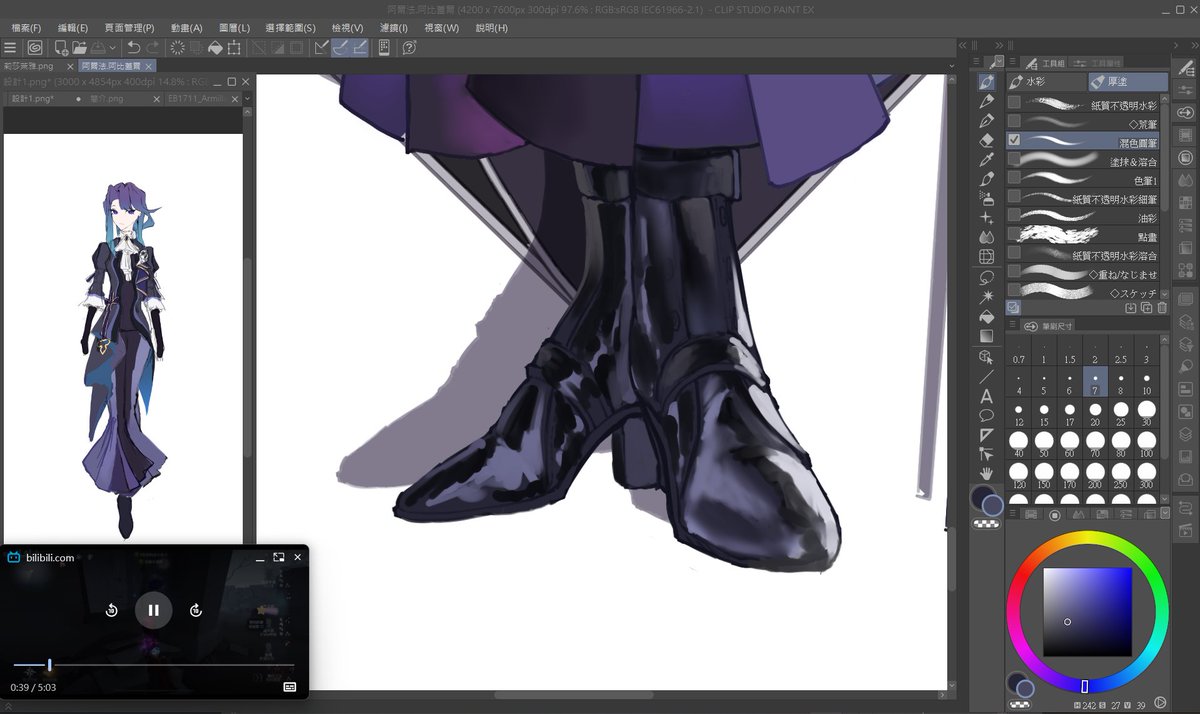1200x714 pixels.
Task: Open the 編輯(E) menu
Action: point(72,28)
